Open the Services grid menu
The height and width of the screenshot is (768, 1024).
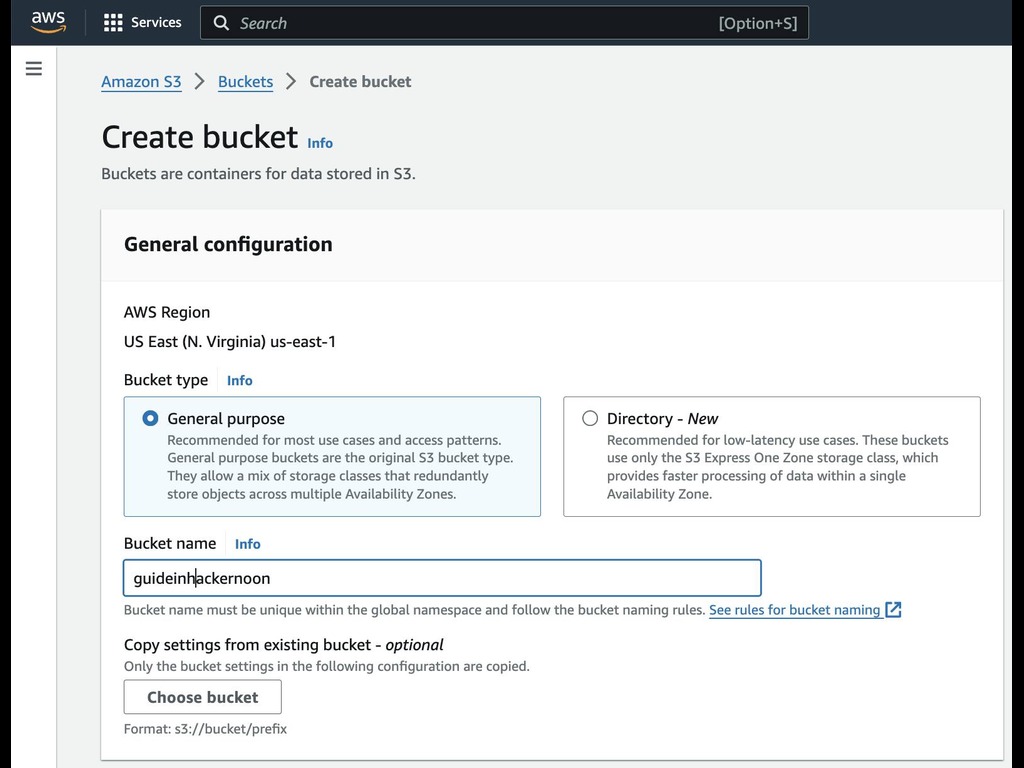point(113,23)
